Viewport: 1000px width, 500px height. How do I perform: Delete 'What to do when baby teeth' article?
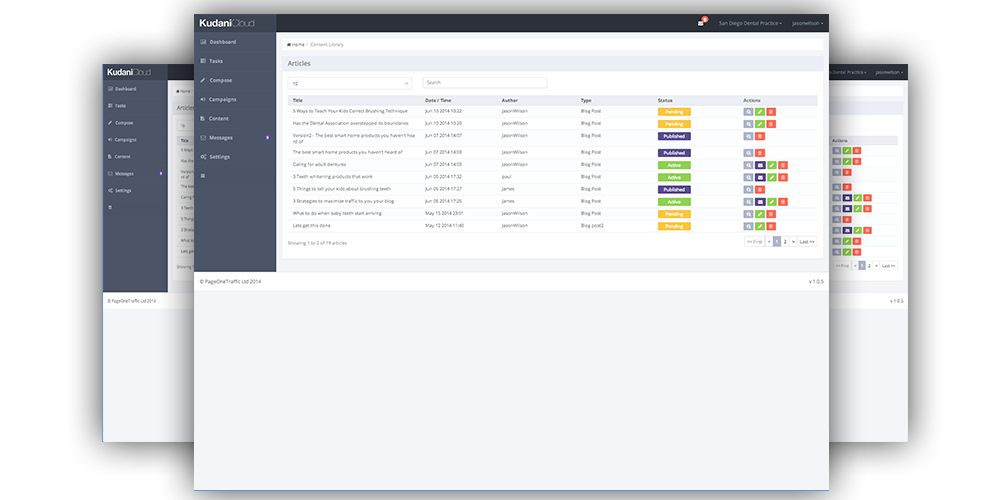click(x=771, y=214)
